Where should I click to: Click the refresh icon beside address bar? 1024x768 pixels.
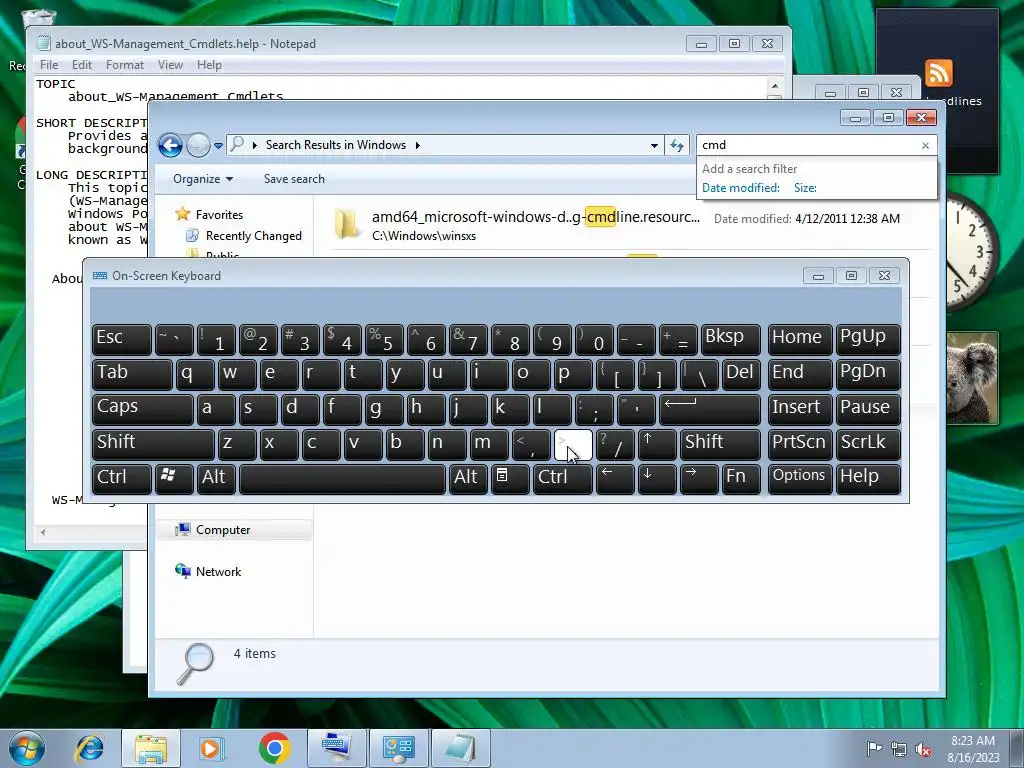pyautogui.click(x=677, y=145)
